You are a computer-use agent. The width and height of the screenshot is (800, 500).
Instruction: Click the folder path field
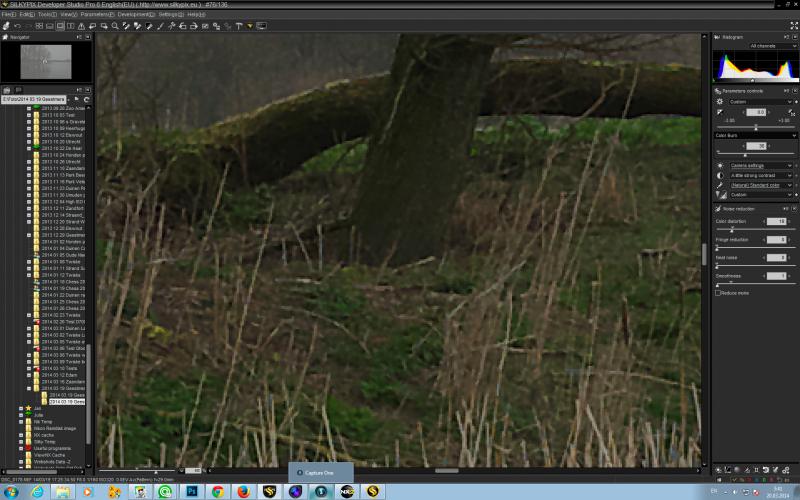point(34,99)
